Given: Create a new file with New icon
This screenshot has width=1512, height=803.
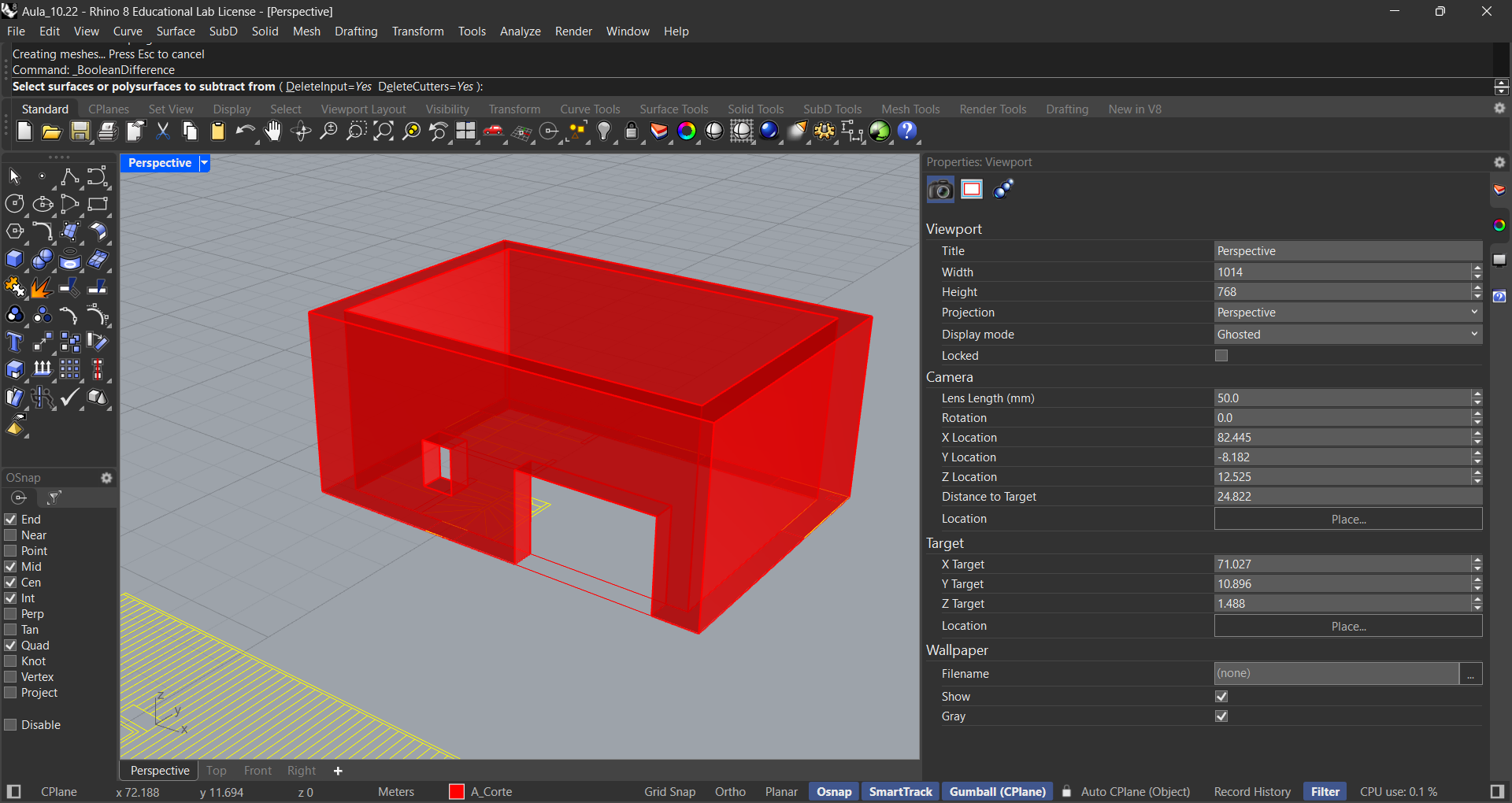Looking at the screenshot, I should (x=24, y=131).
